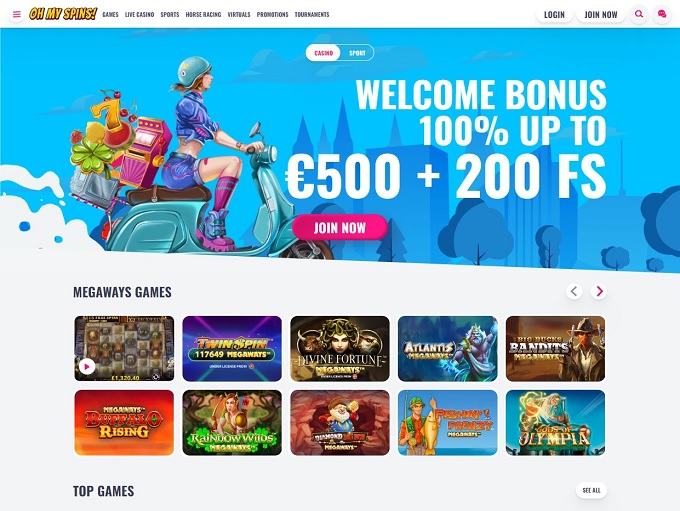Screen dimensions: 680x511
Task: Launch the Fishin' Frenzy Megaways game
Action: [x=448, y=423]
